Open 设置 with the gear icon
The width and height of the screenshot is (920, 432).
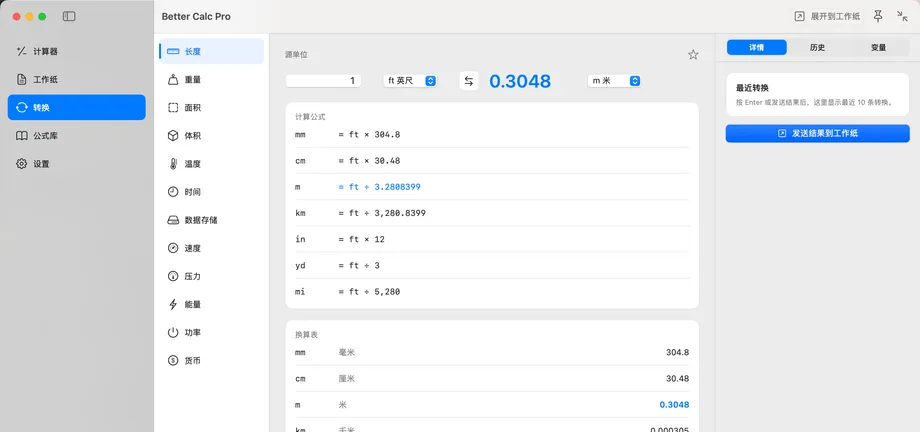76,164
